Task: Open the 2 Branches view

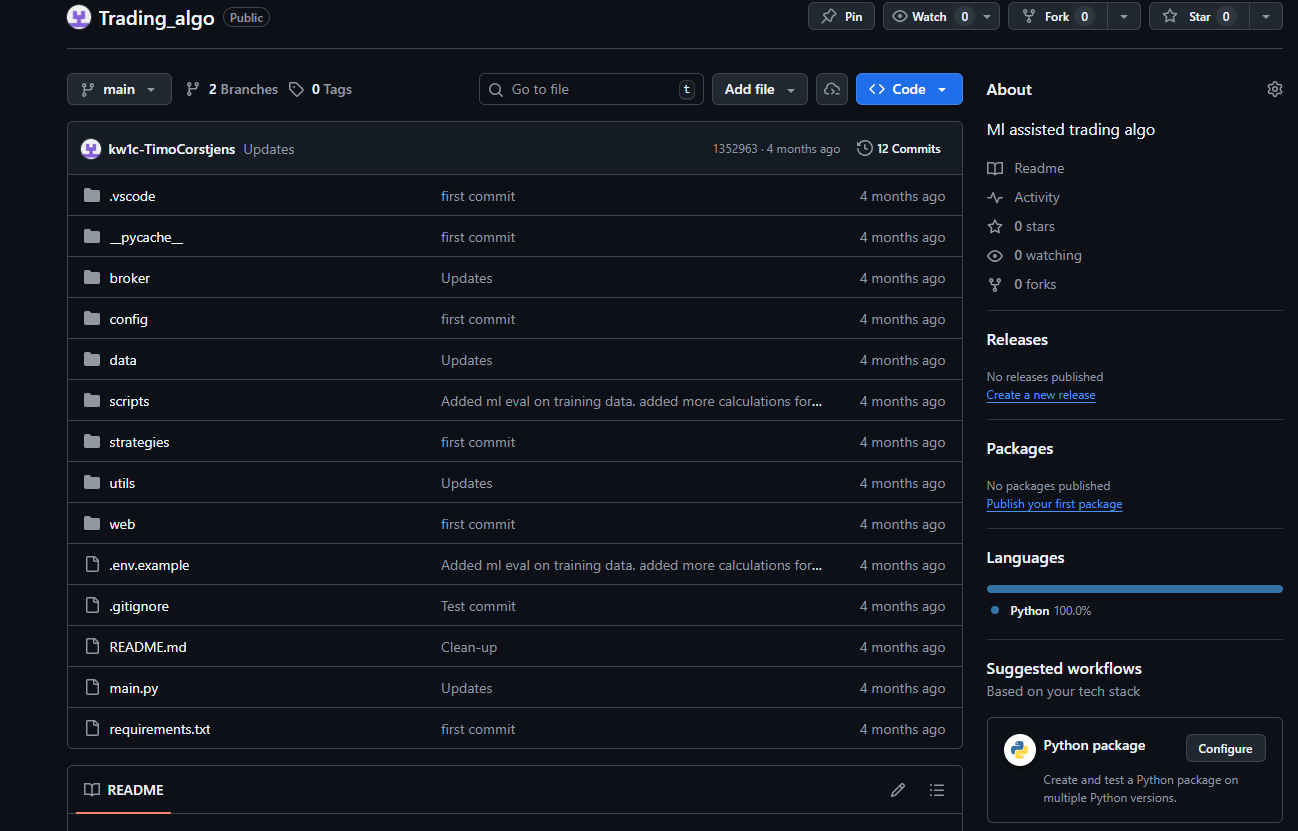Action: click(x=232, y=89)
